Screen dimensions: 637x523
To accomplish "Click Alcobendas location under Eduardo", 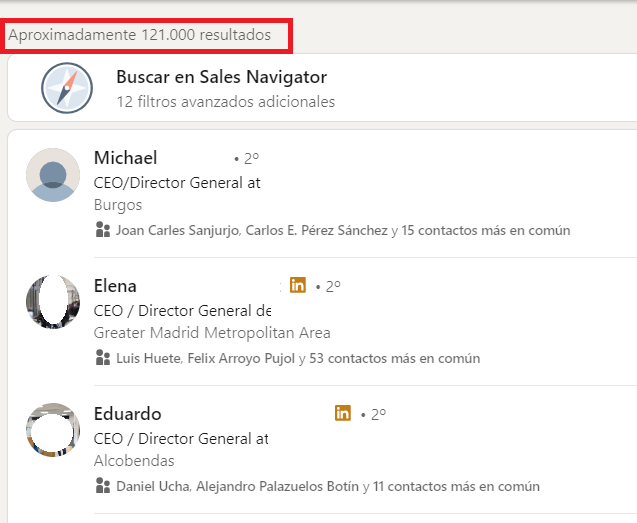I will 134,461.
